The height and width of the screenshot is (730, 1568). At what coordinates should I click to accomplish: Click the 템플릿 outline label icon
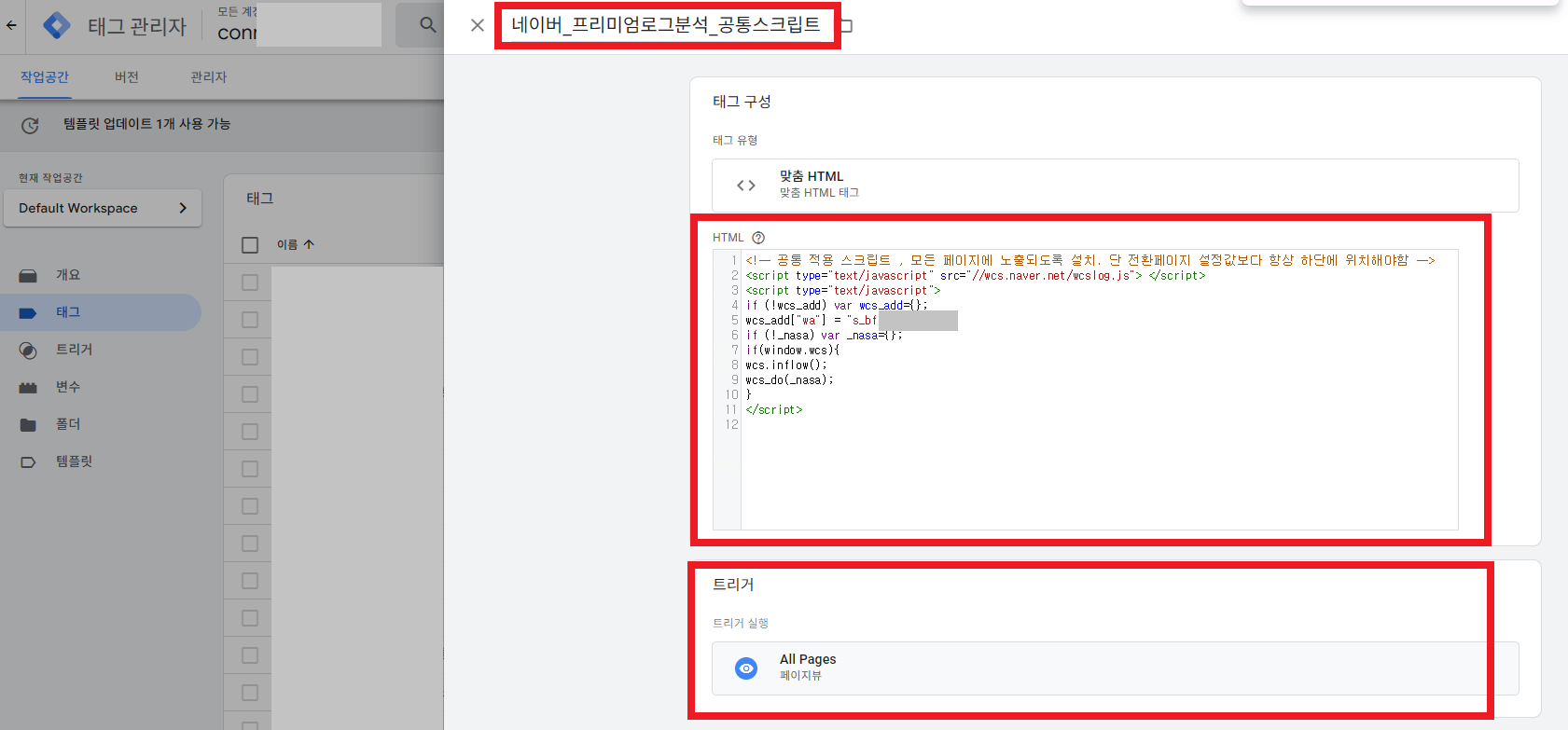[28, 462]
